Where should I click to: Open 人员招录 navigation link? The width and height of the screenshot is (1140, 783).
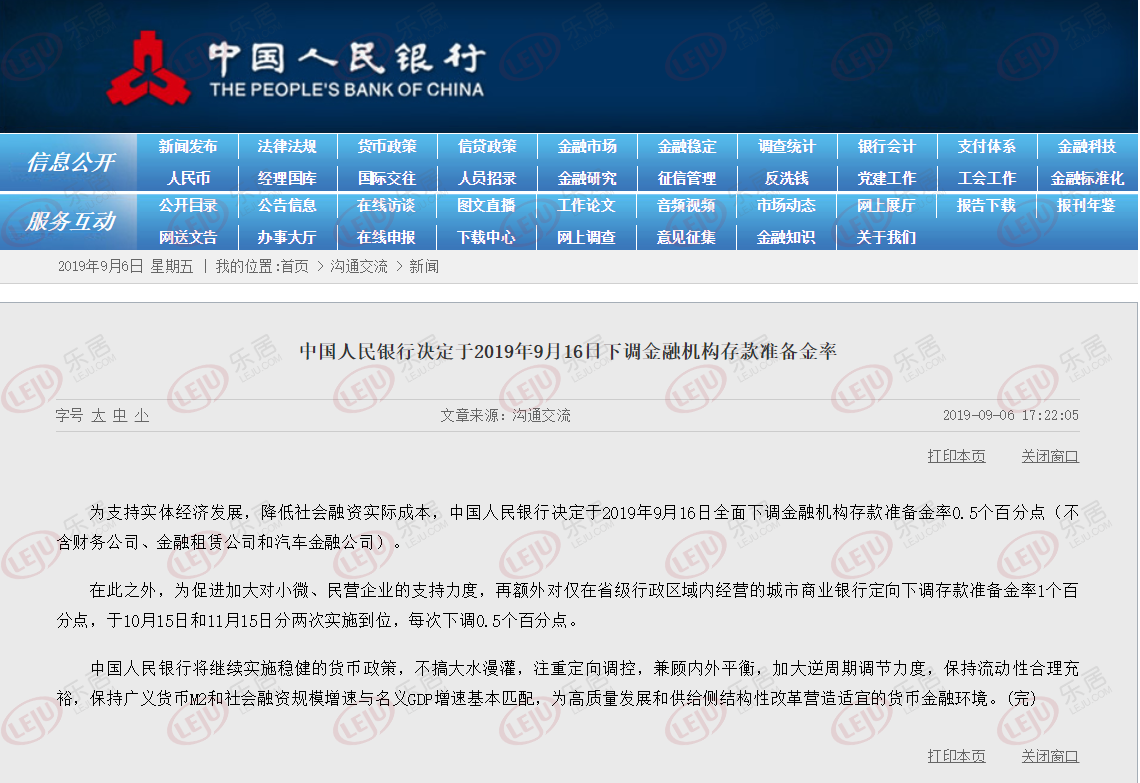coord(487,178)
